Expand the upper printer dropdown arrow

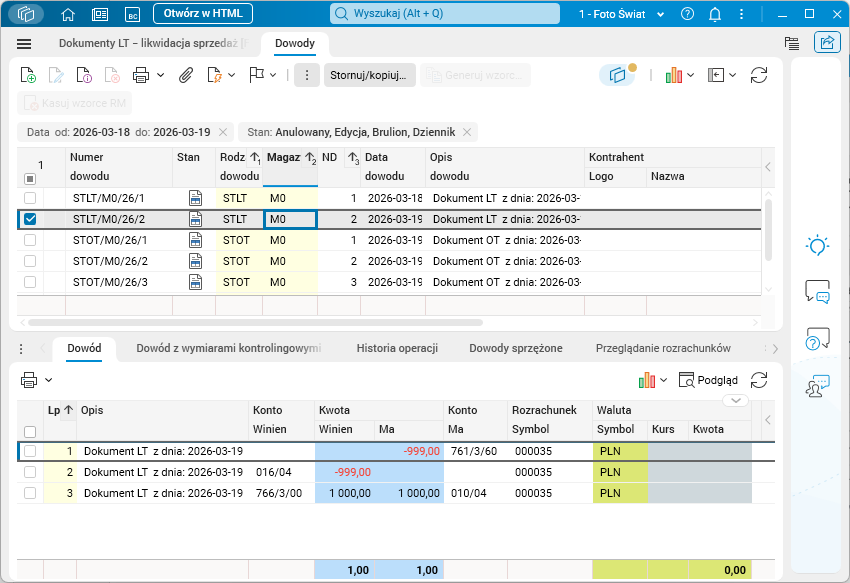coord(160,75)
